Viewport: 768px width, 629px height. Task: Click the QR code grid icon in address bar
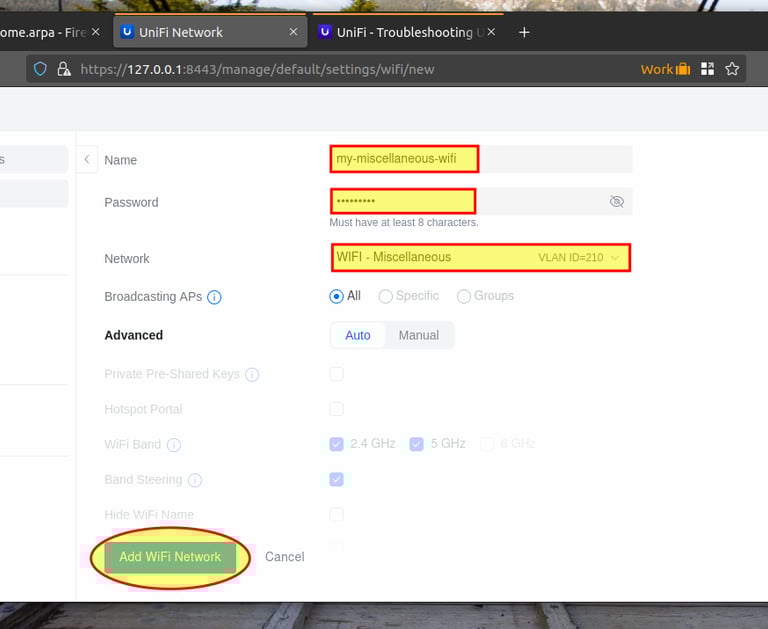click(707, 69)
